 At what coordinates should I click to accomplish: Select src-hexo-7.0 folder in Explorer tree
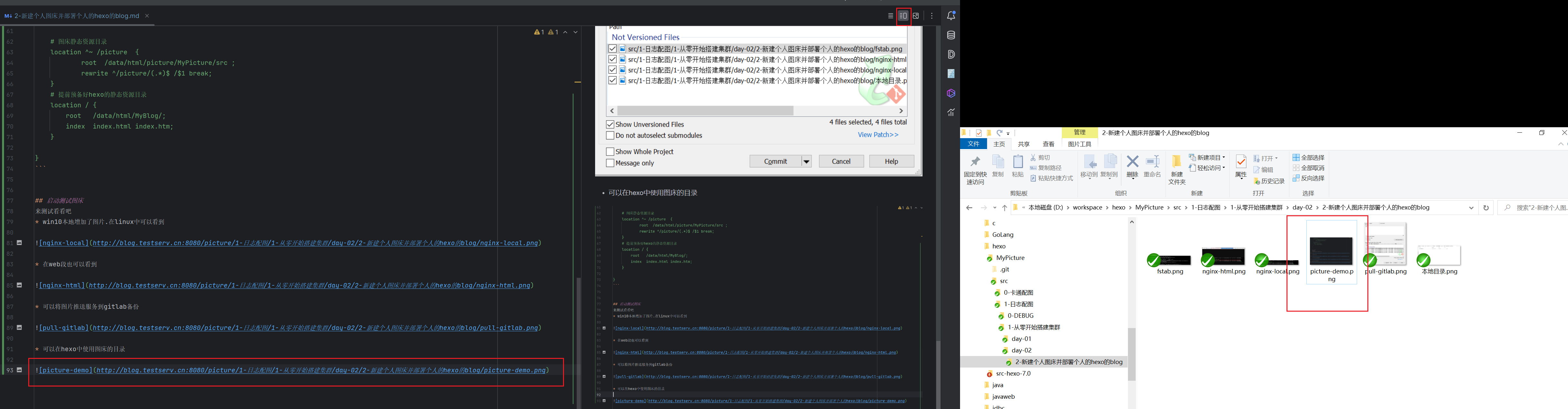[1013, 374]
